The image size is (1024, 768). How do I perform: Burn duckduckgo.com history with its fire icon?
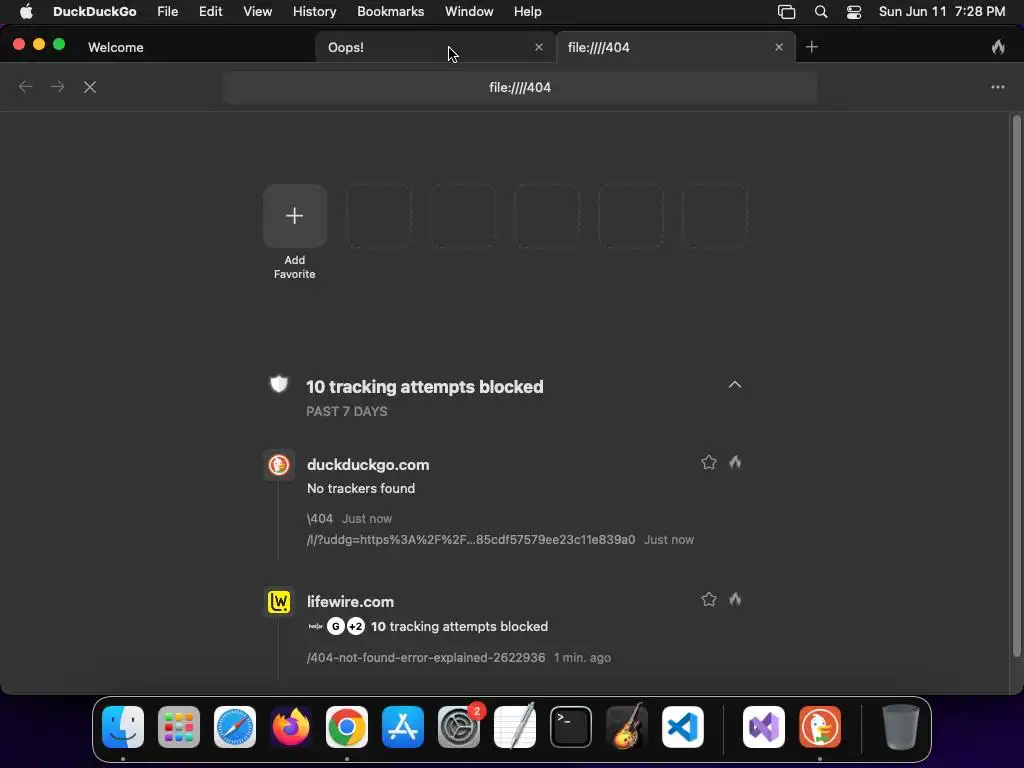click(x=735, y=462)
